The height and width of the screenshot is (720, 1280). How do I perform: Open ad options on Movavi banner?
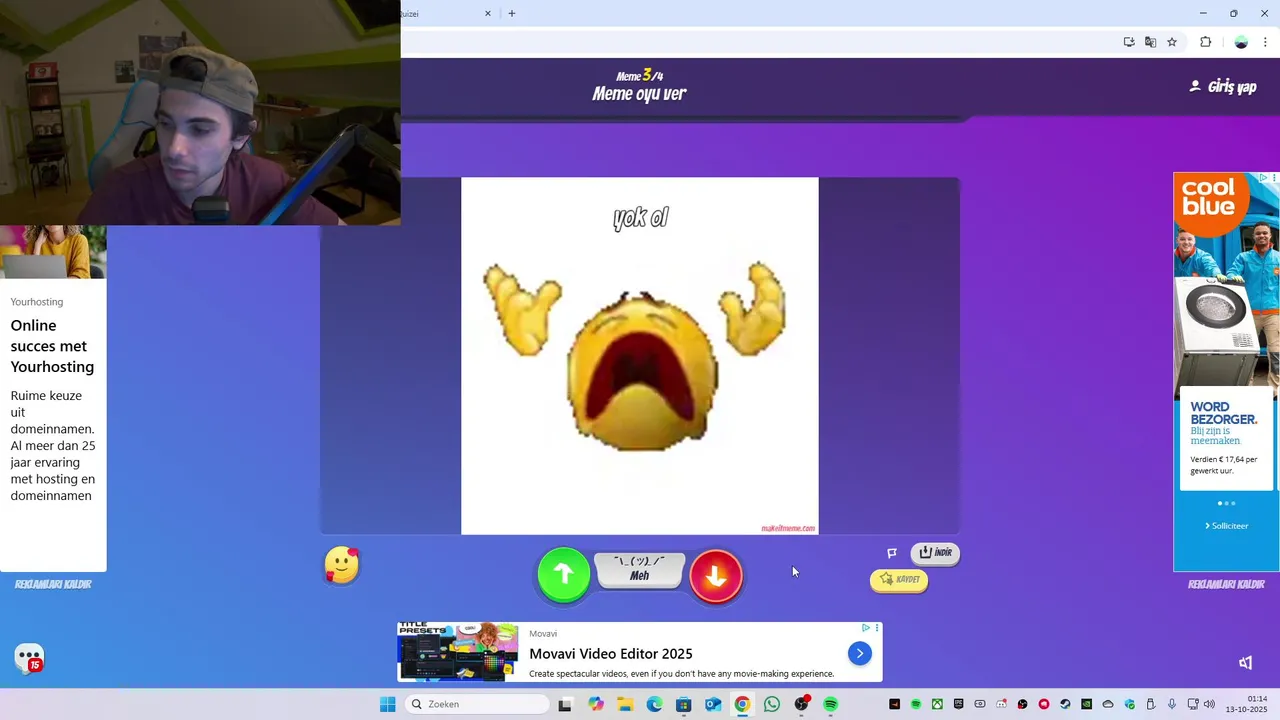tap(877, 628)
